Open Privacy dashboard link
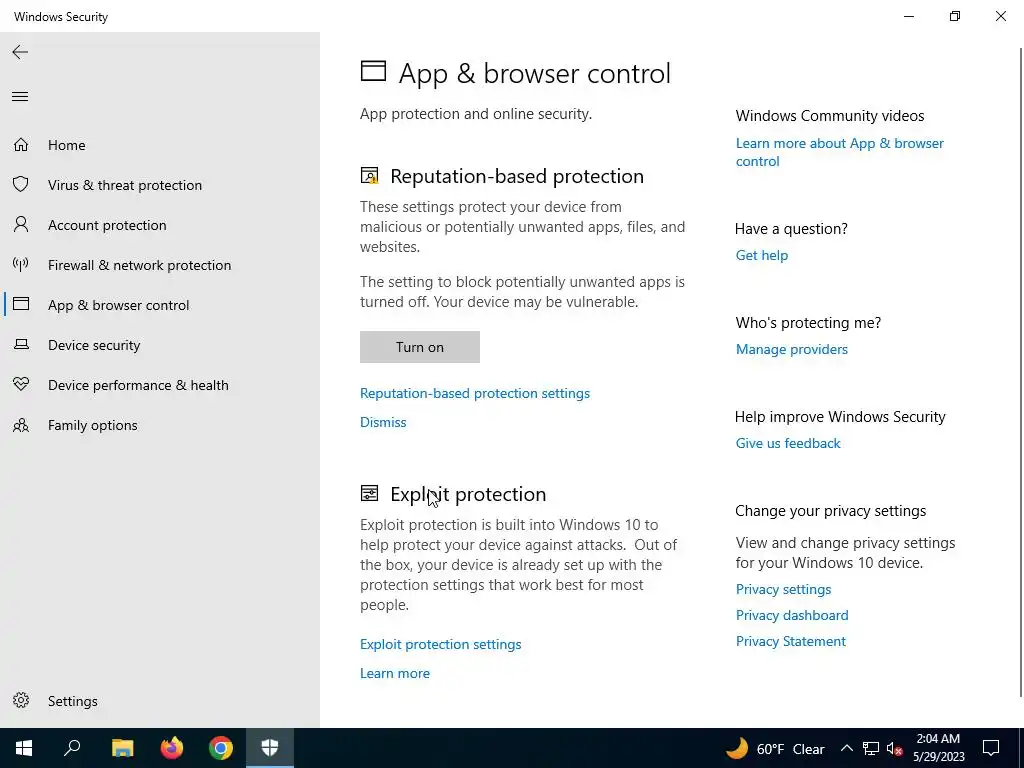The height and width of the screenshot is (768, 1024). coord(792,615)
